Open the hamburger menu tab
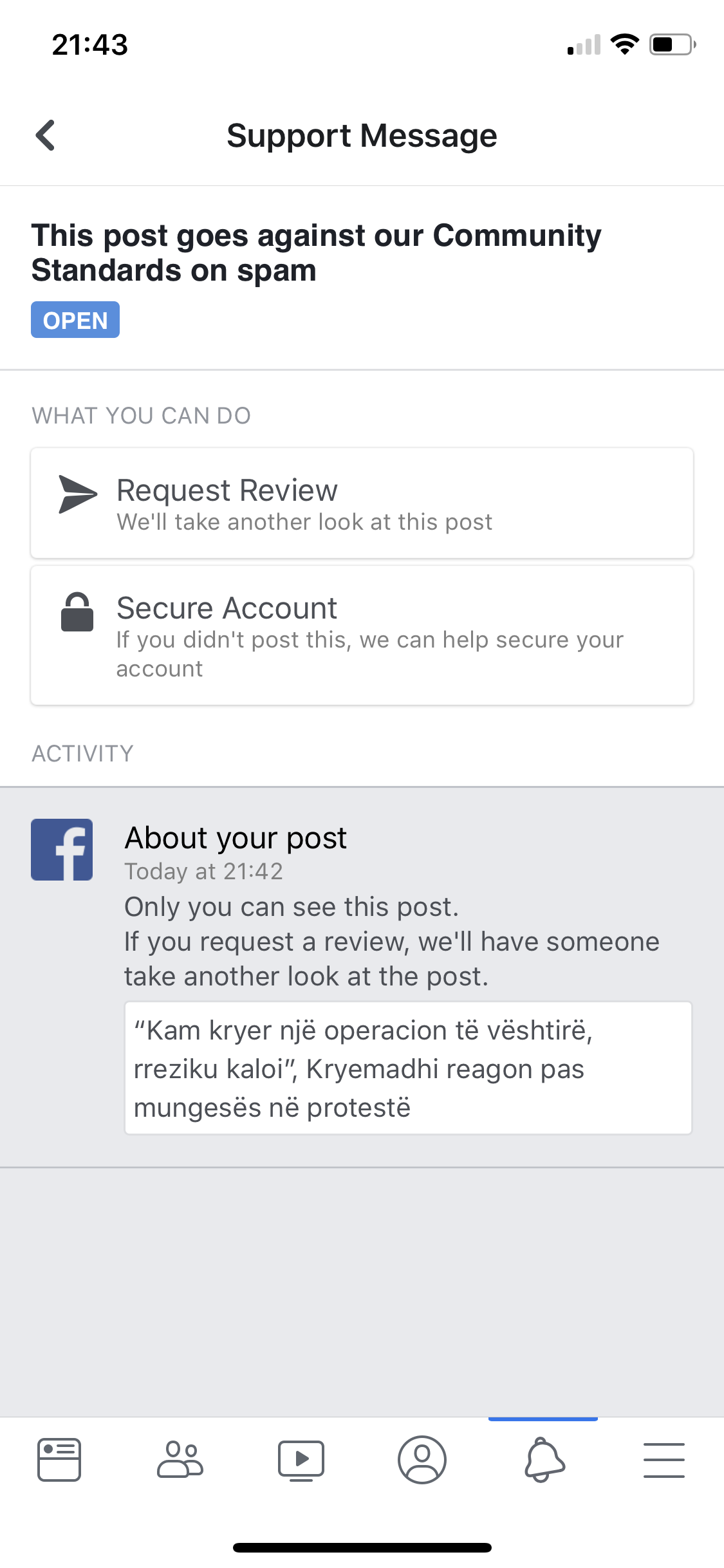 pos(664,1459)
